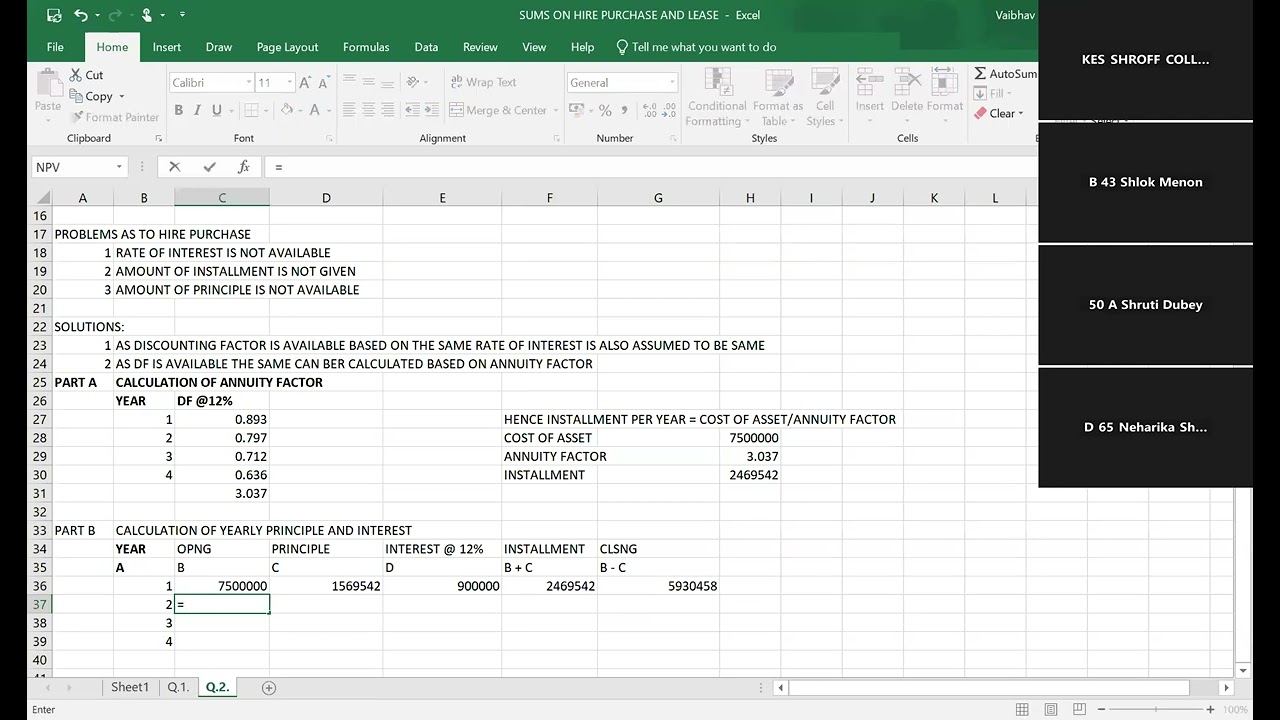
Task: Click inside the formula bar input
Action: (650, 167)
